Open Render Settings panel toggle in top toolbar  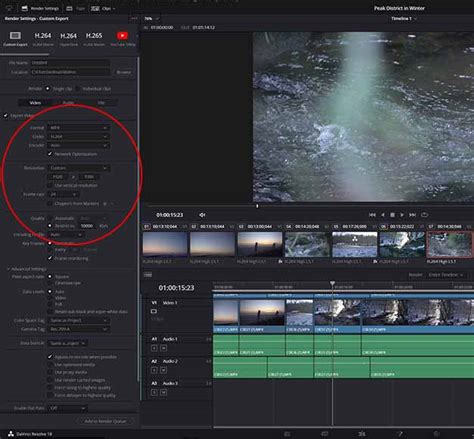pyautogui.click(x=40, y=8)
